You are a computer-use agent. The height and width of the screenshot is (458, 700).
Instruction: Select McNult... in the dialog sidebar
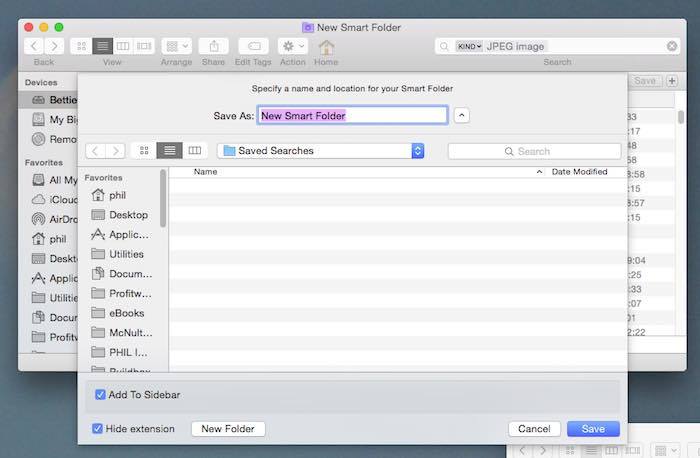(120, 333)
